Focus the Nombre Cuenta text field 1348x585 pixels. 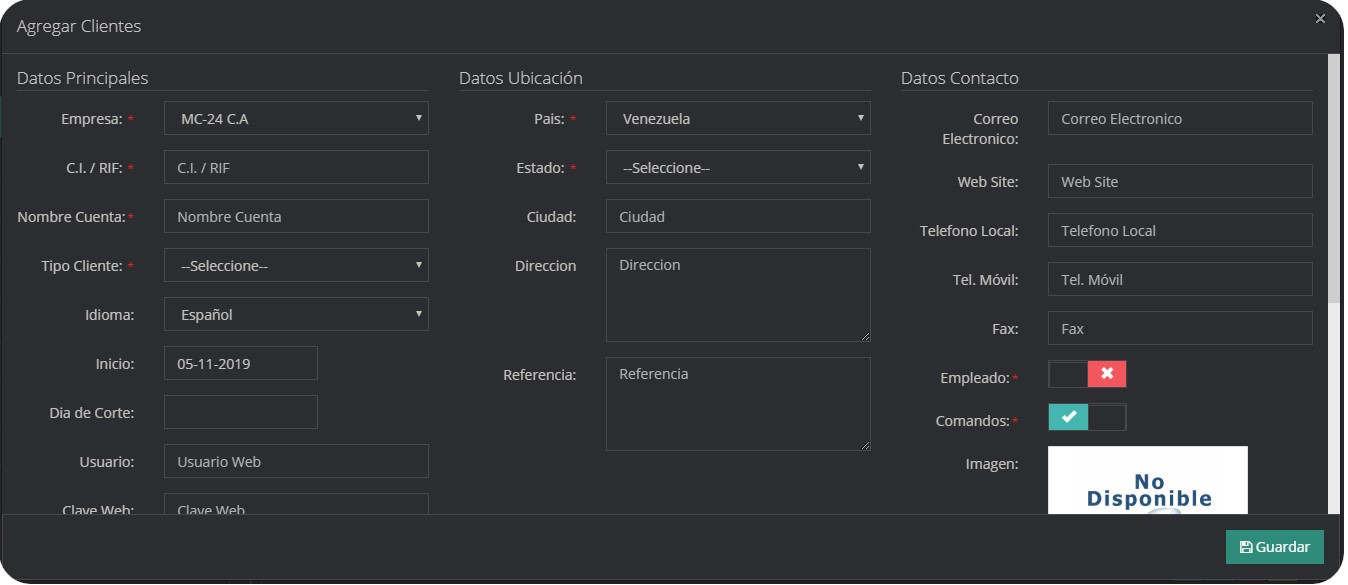[x=296, y=217]
